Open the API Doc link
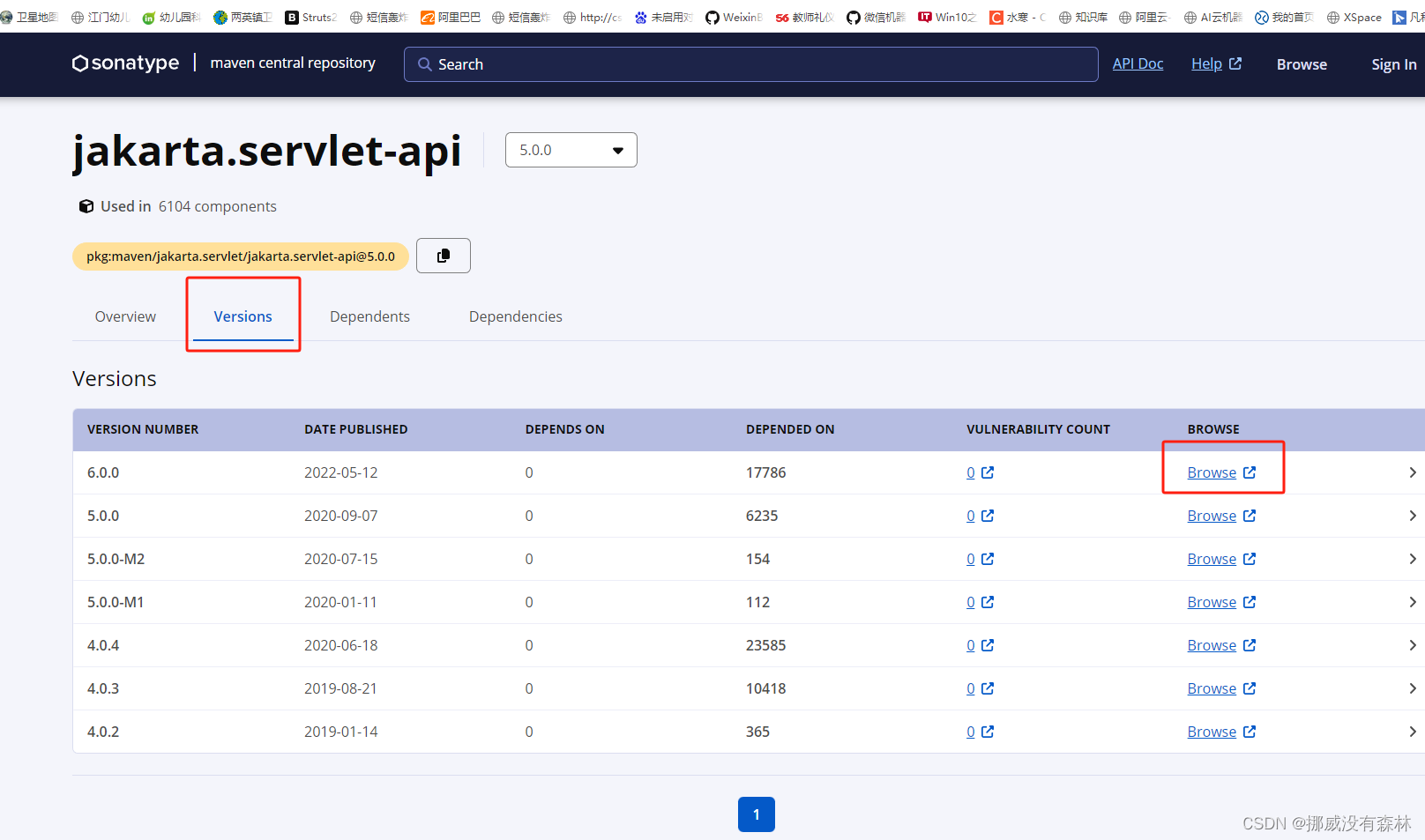The image size is (1425, 840). tap(1138, 63)
